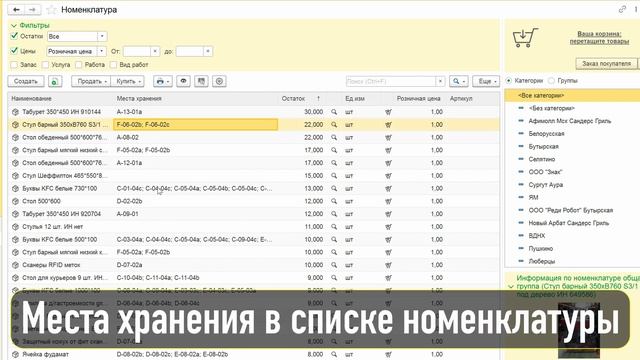Open list settings with the gear icon
The height and width of the screenshot is (360, 640).
coord(219,82)
